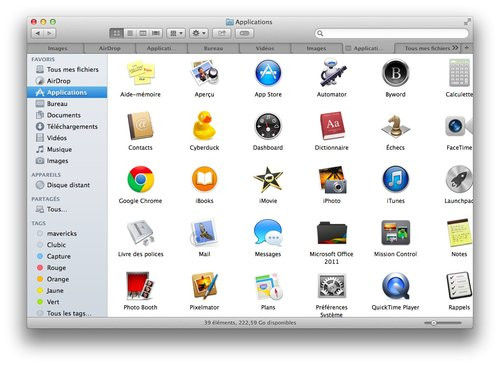Open the gear action menu dropdown
Image resolution: width=500 pixels, height=366 pixels.
click(x=199, y=33)
